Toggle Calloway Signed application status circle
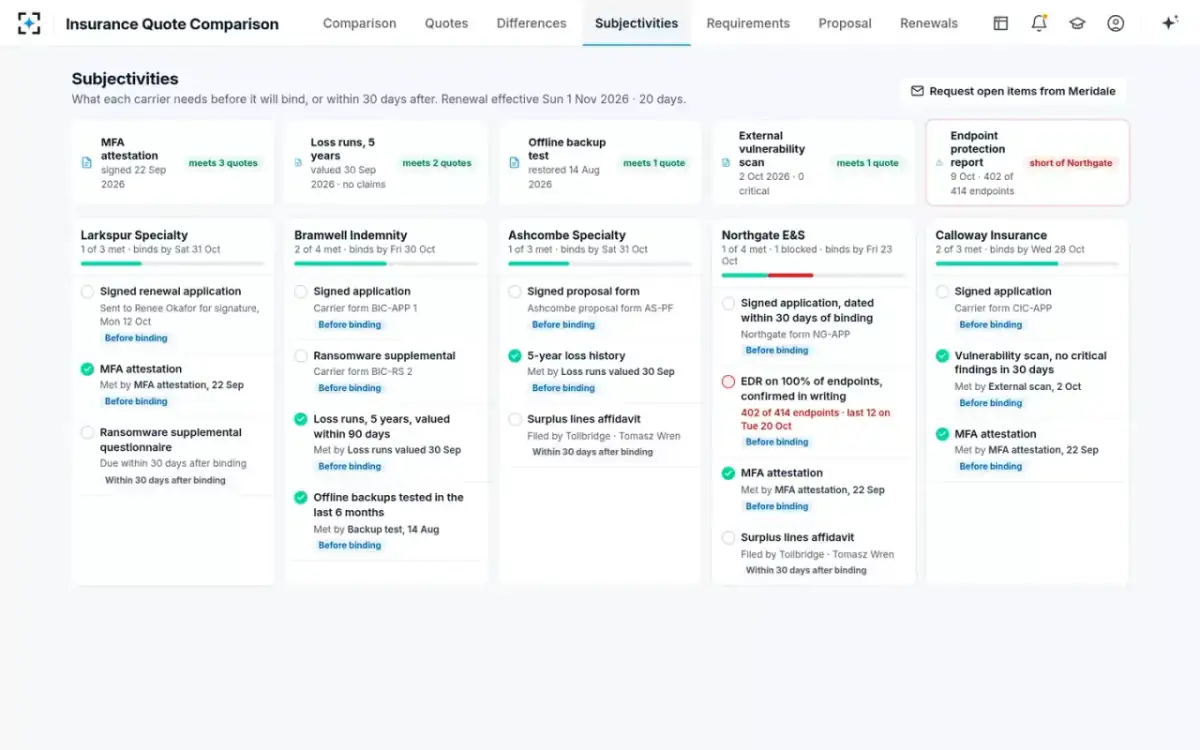This screenshot has height=750, width=1200. [x=942, y=292]
